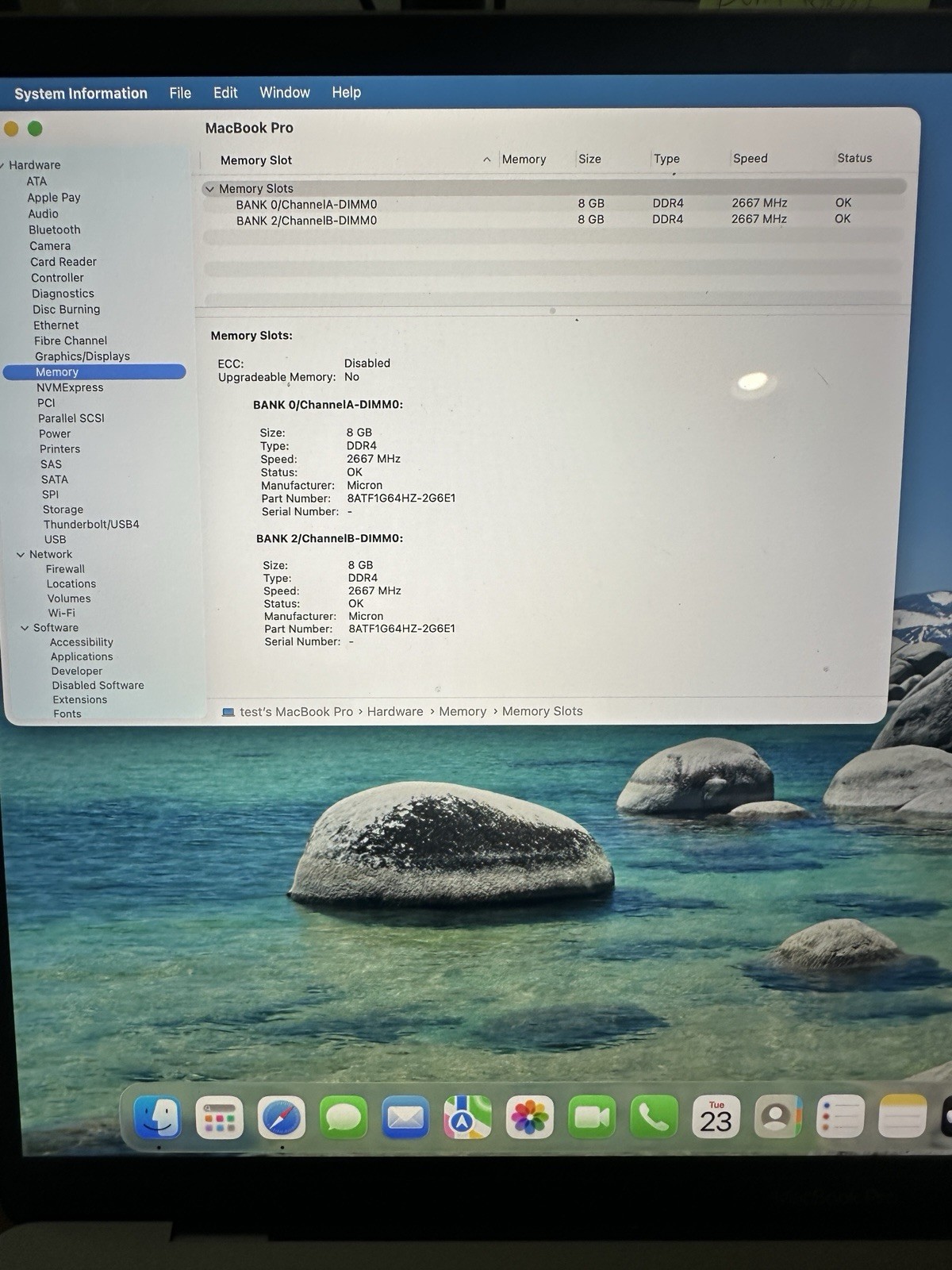The height and width of the screenshot is (1270, 952).
Task: Open Messages app in Dock
Action: pyautogui.click(x=344, y=1118)
